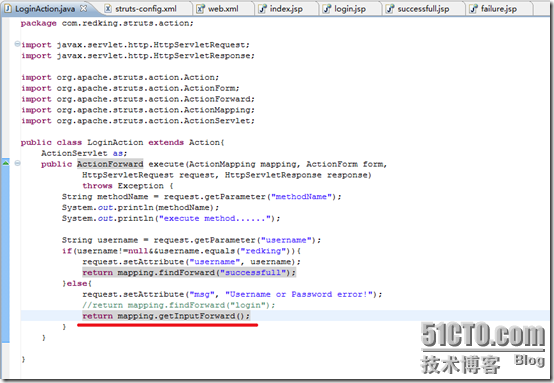Switch to the login.jsp tab
Viewport: 554px width, 383px height.
(350, 8)
